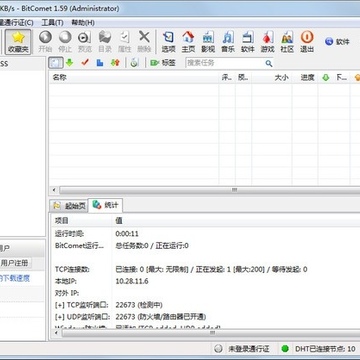The width and height of the screenshot is (360, 360).
Task: Open the 影视 movies icon
Action: (x=208, y=42)
